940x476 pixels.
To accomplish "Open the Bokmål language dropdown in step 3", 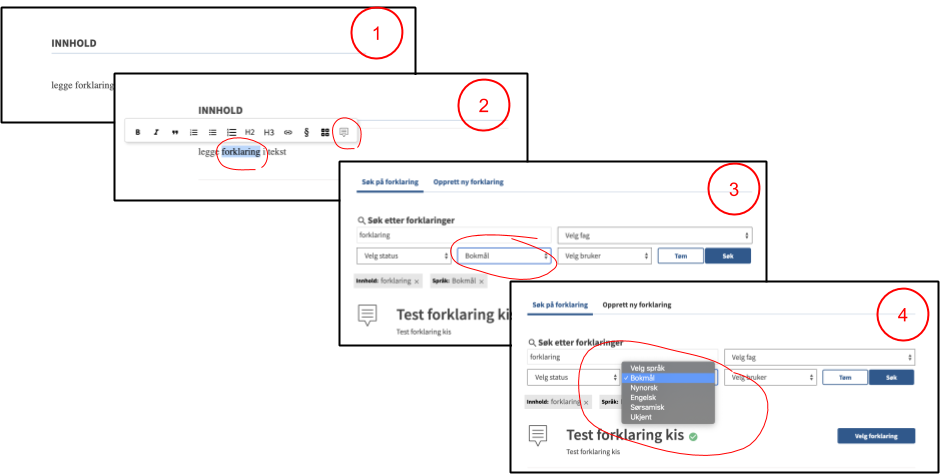I will [x=504, y=255].
